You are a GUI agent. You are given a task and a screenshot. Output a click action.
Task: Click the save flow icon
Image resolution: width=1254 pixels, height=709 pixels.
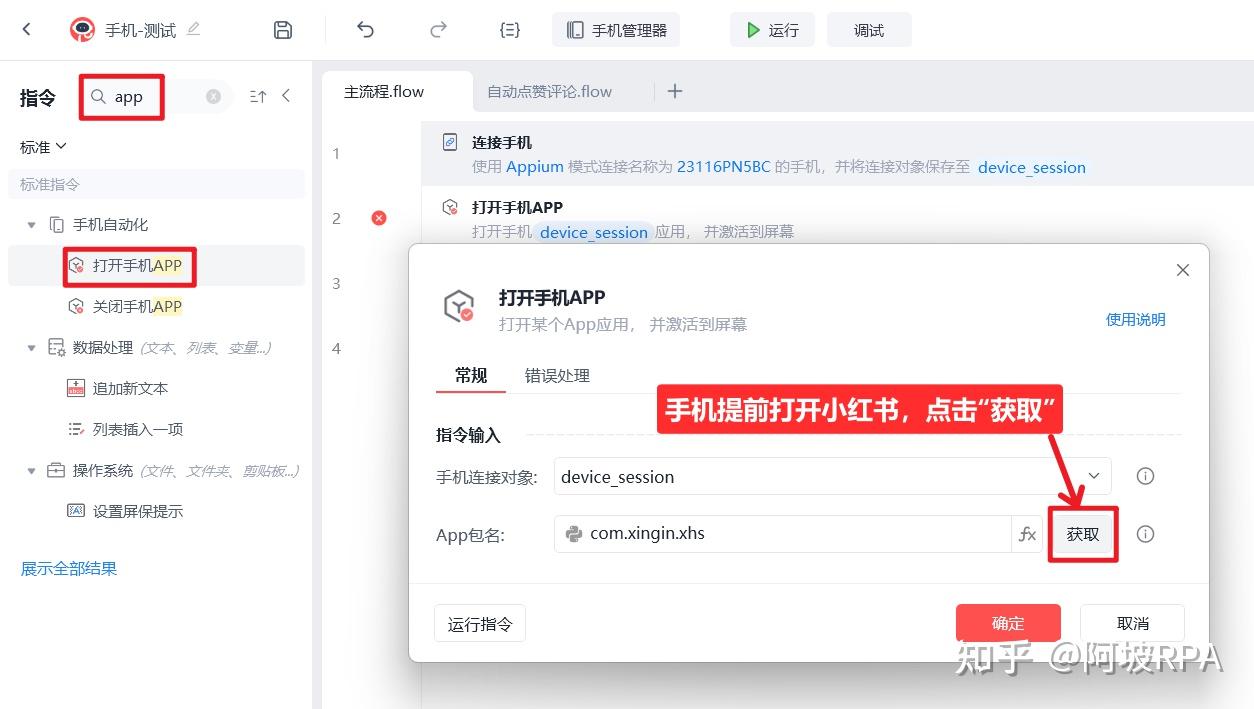(x=283, y=29)
